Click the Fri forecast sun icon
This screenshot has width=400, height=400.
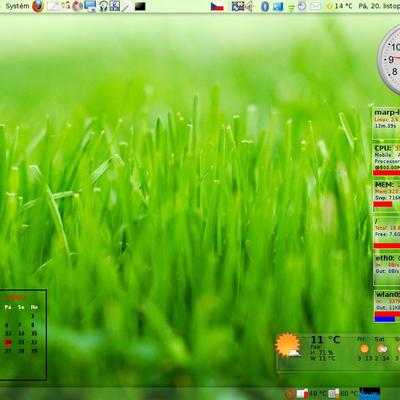364,349
